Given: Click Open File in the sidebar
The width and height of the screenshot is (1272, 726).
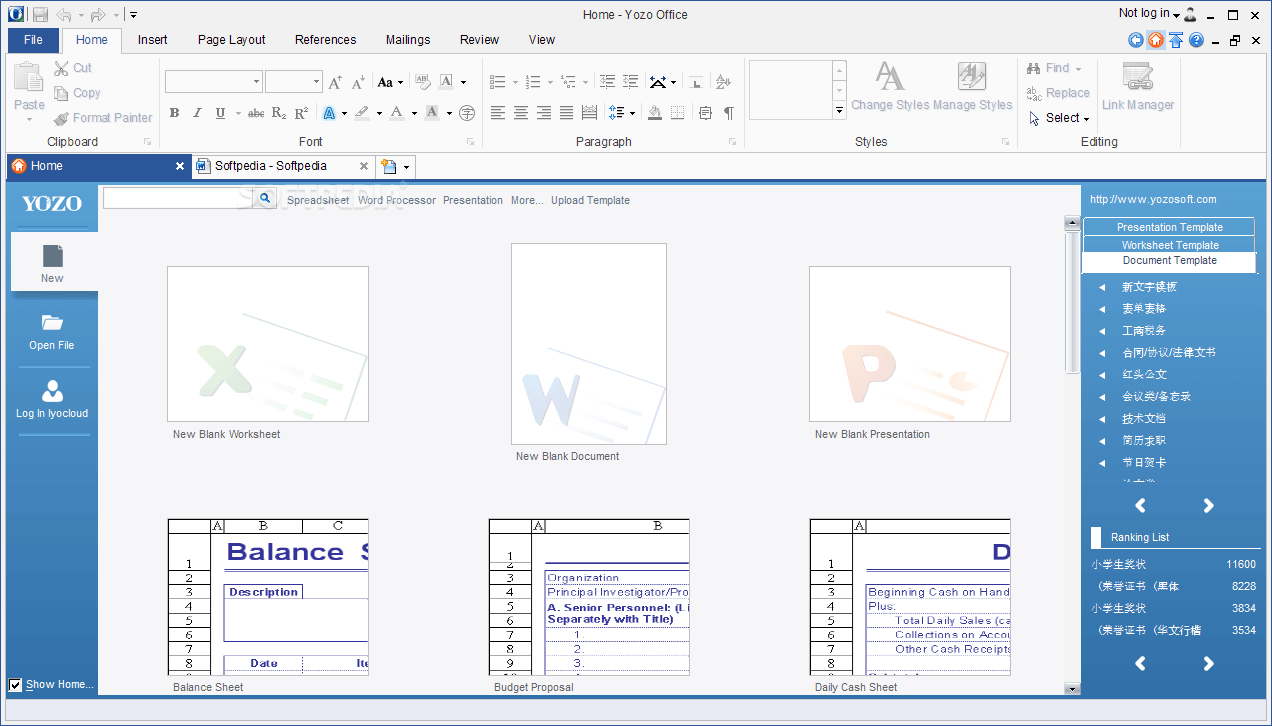Looking at the screenshot, I should 52,332.
